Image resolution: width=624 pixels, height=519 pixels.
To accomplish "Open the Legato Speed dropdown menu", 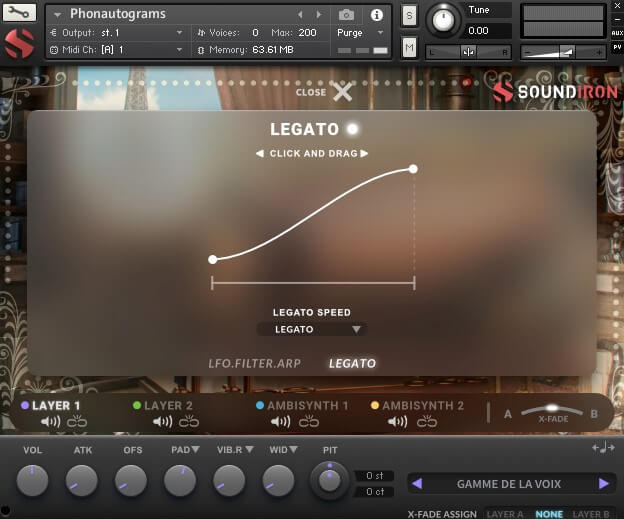I will pyautogui.click(x=312, y=330).
